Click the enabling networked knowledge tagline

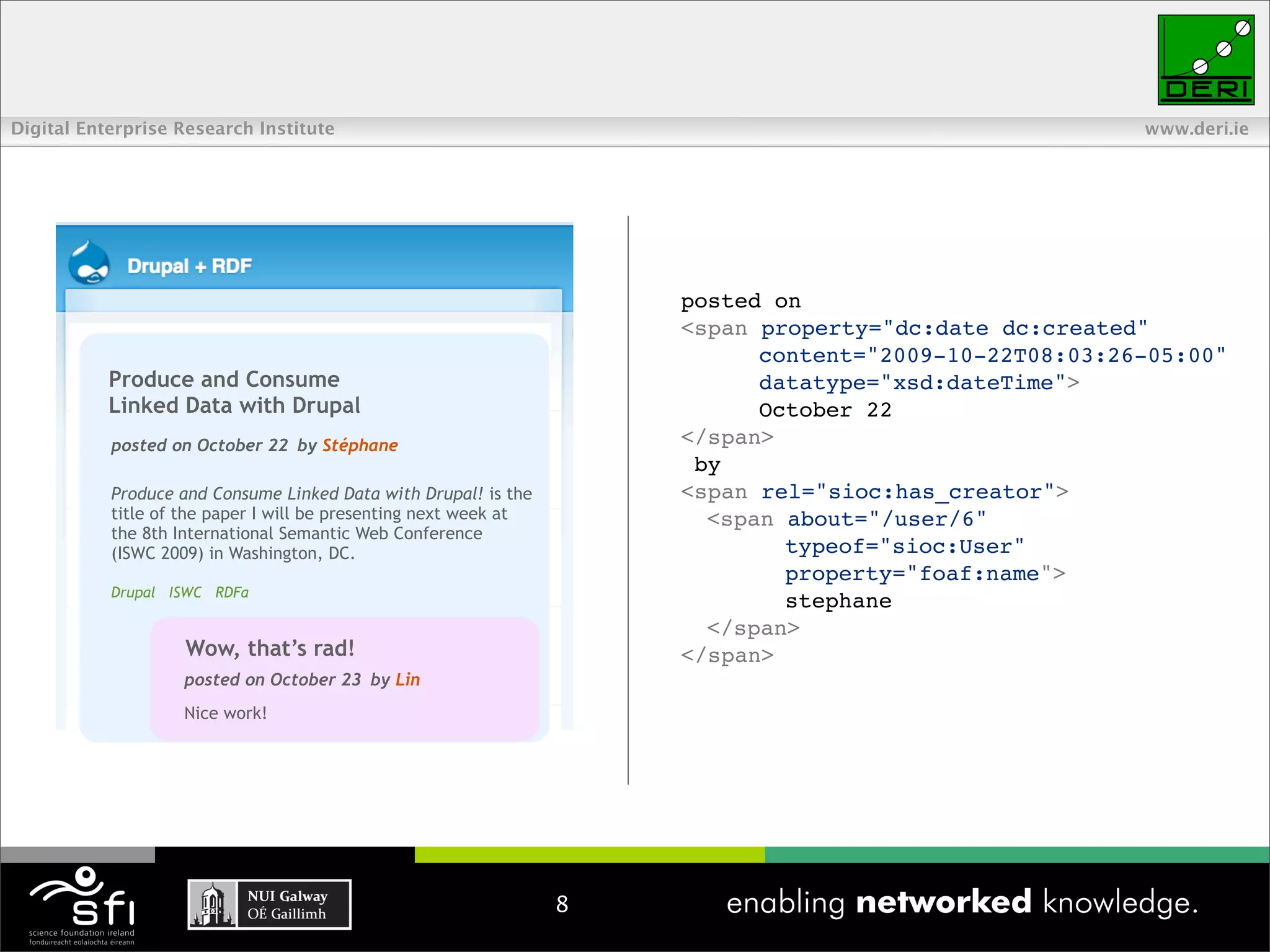pos(962,902)
